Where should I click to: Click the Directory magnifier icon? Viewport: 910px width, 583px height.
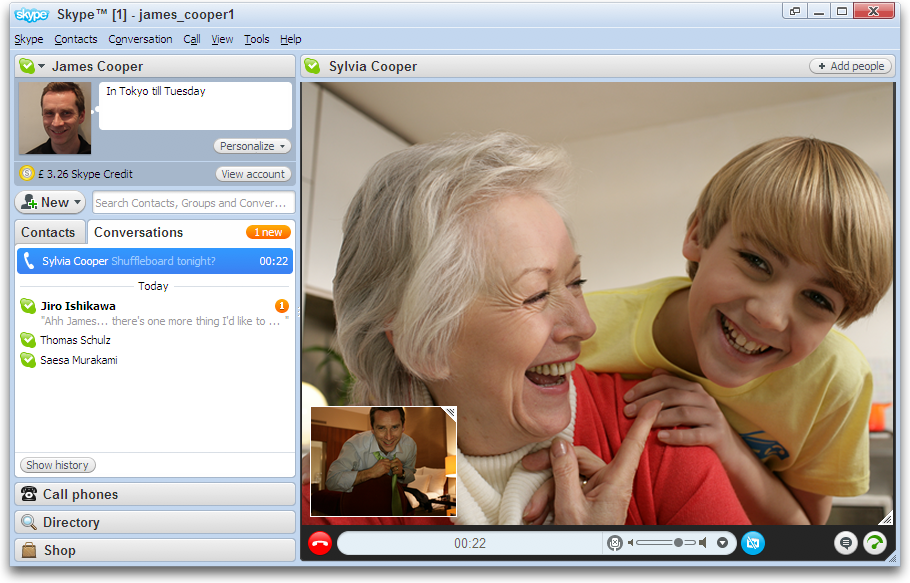(29, 522)
